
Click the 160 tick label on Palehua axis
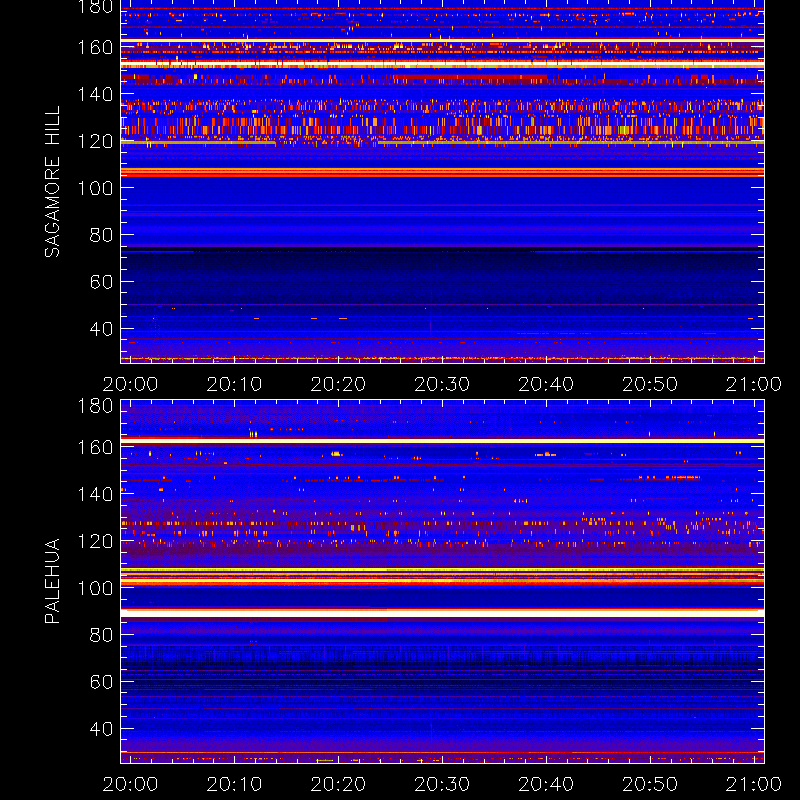(95, 447)
